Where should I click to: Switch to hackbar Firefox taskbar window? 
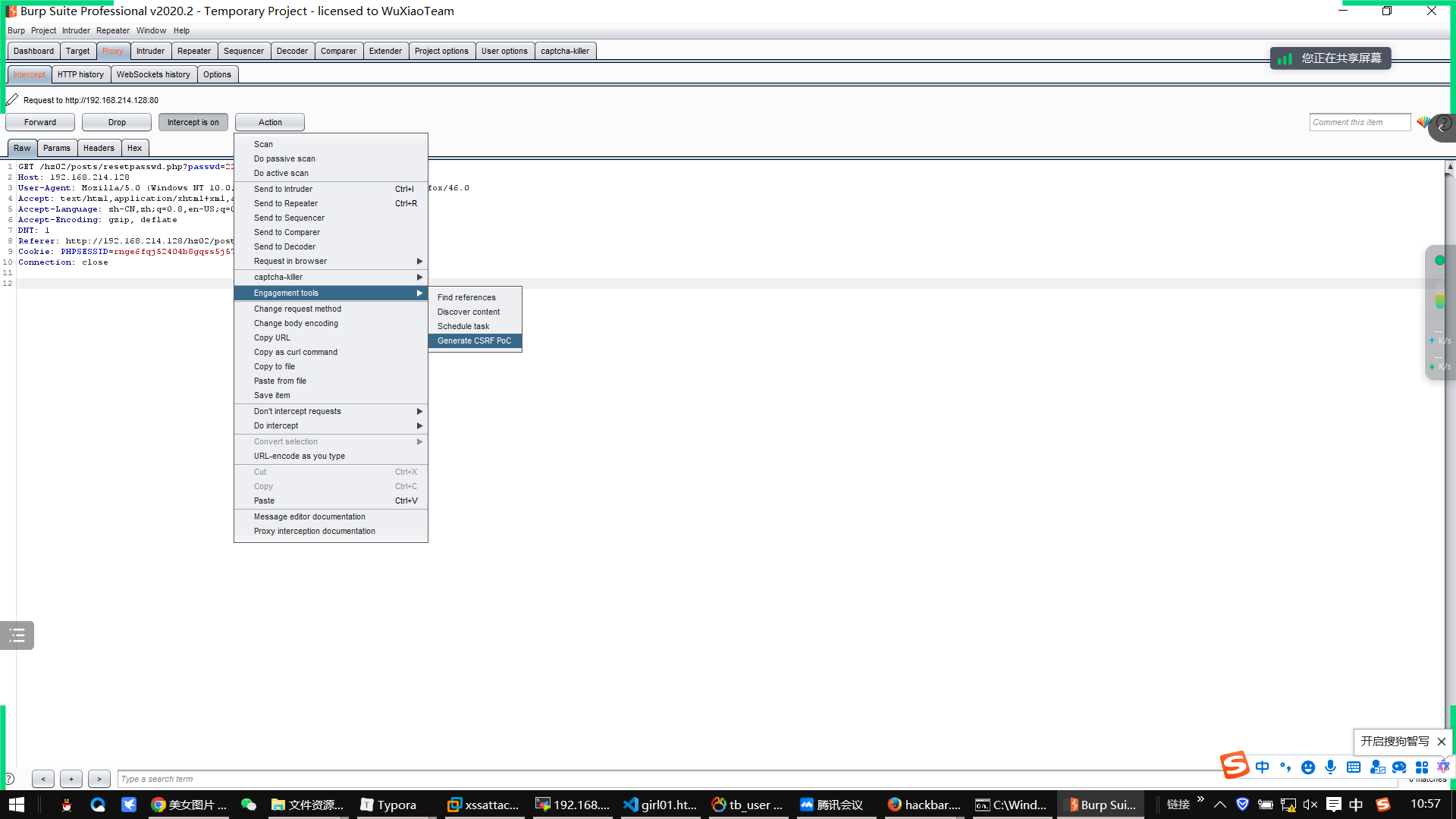coord(924,805)
